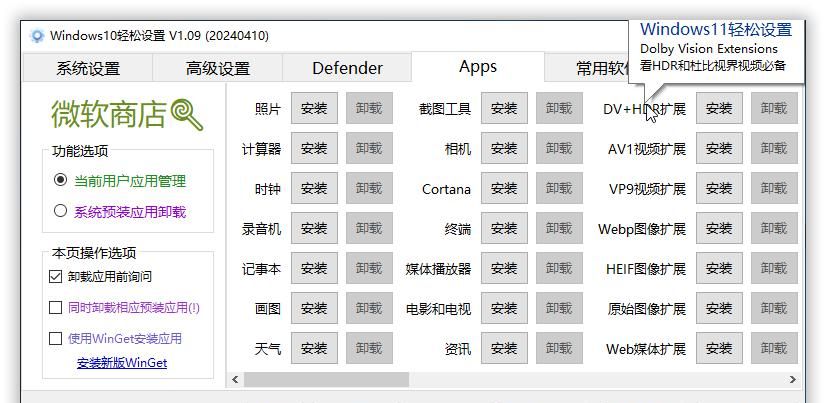The height and width of the screenshot is (403, 826).
Task: Uninstall the 天气 app
Action: tap(369, 348)
